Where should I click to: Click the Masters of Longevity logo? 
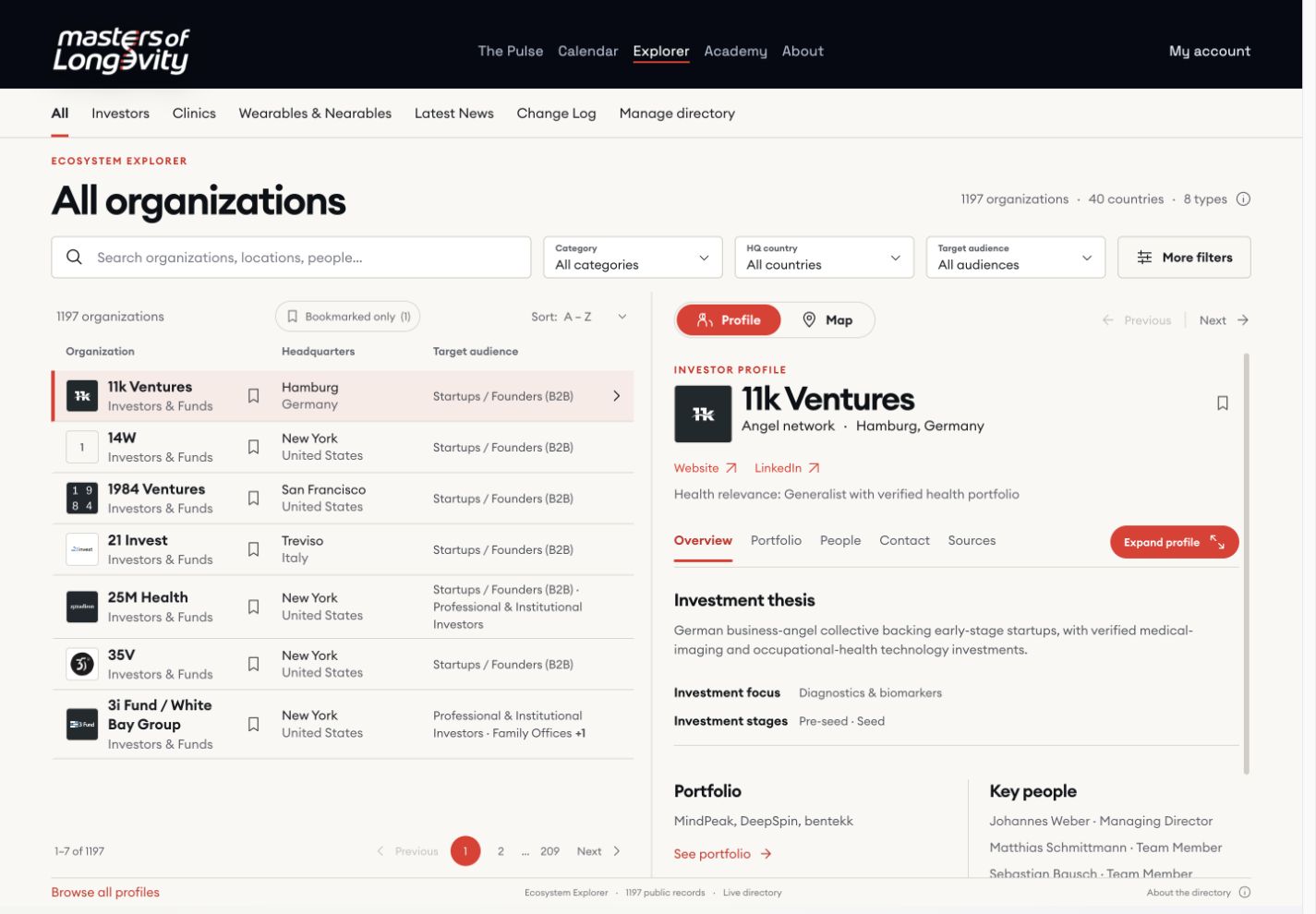pyautogui.click(x=121, y=50)
